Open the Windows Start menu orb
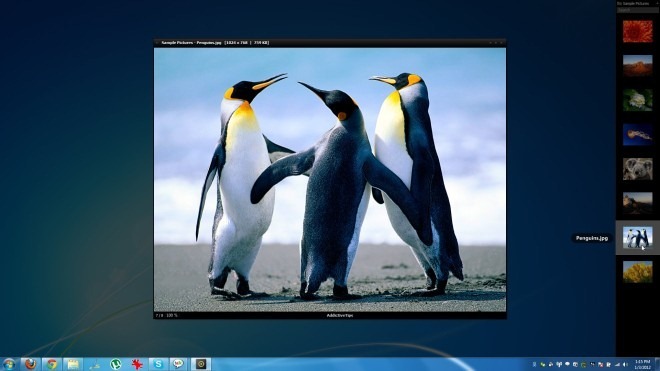The height and width of the screenshot is (371, 660). click(x=8, y=364)
